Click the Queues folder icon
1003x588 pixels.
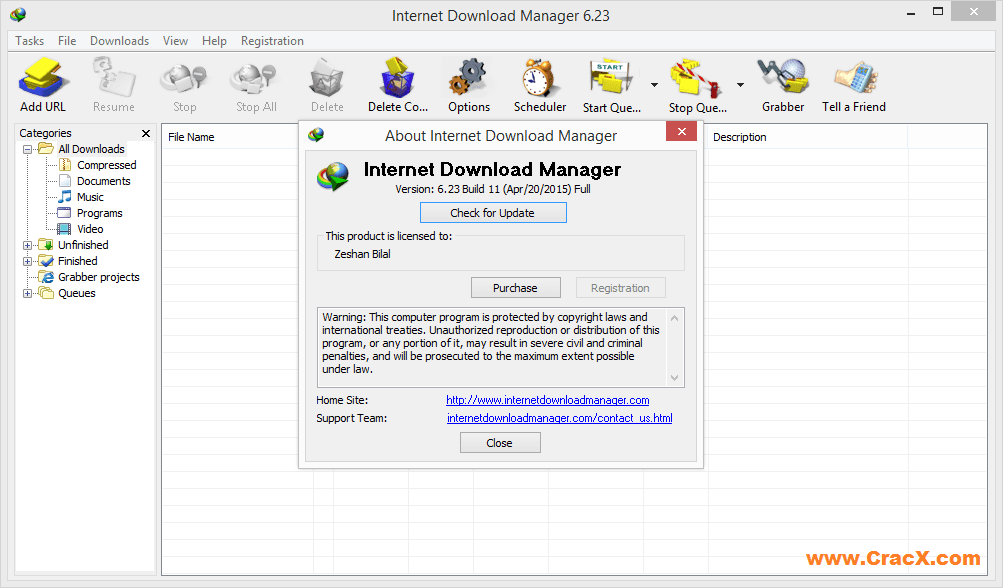(x=45, y=293)
